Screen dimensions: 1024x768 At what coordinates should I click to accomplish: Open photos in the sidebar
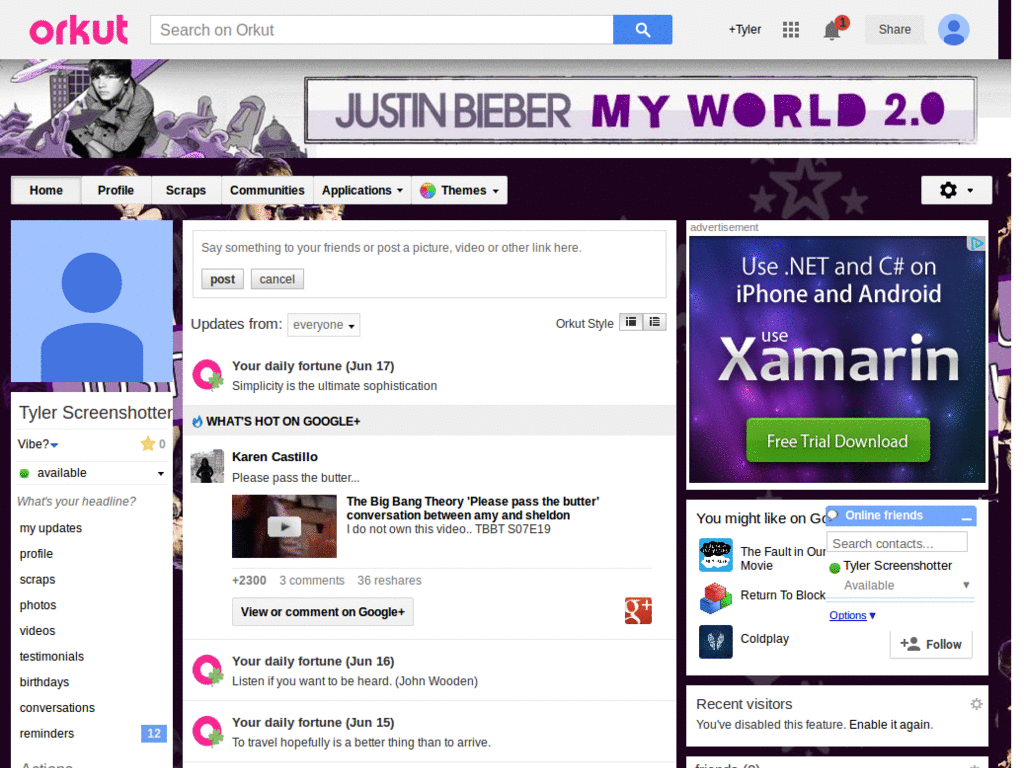click(x=38, y=605)
